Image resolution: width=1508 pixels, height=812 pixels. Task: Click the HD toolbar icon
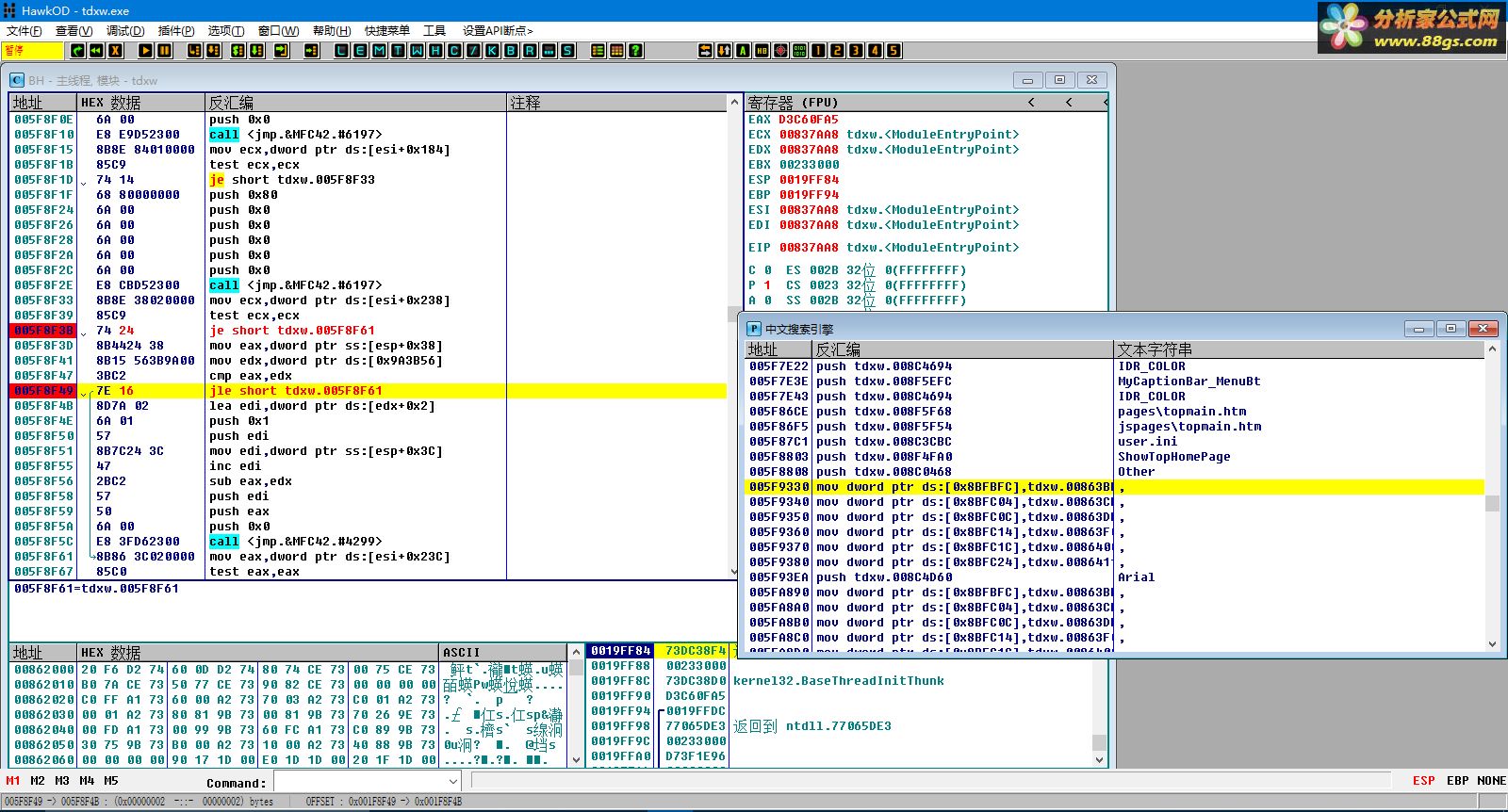click(x=762, y=51)
